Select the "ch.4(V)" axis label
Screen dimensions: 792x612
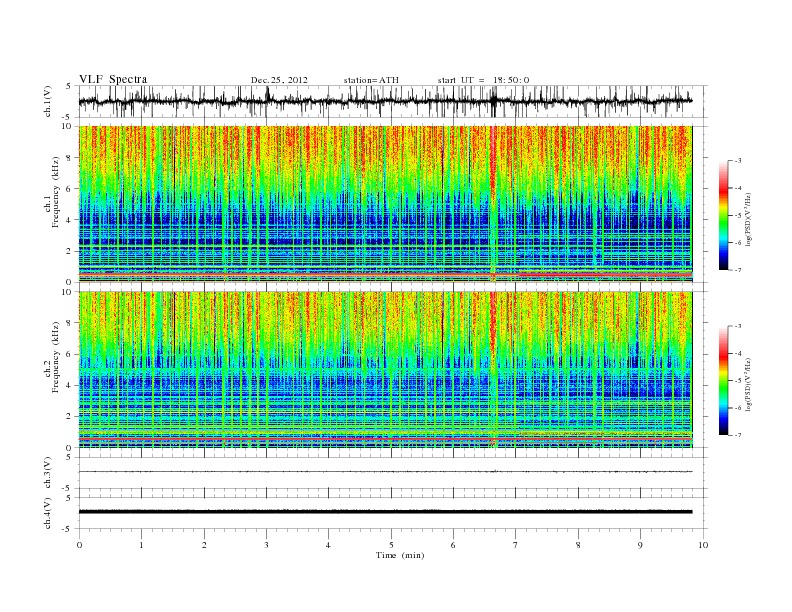point(48,513)
